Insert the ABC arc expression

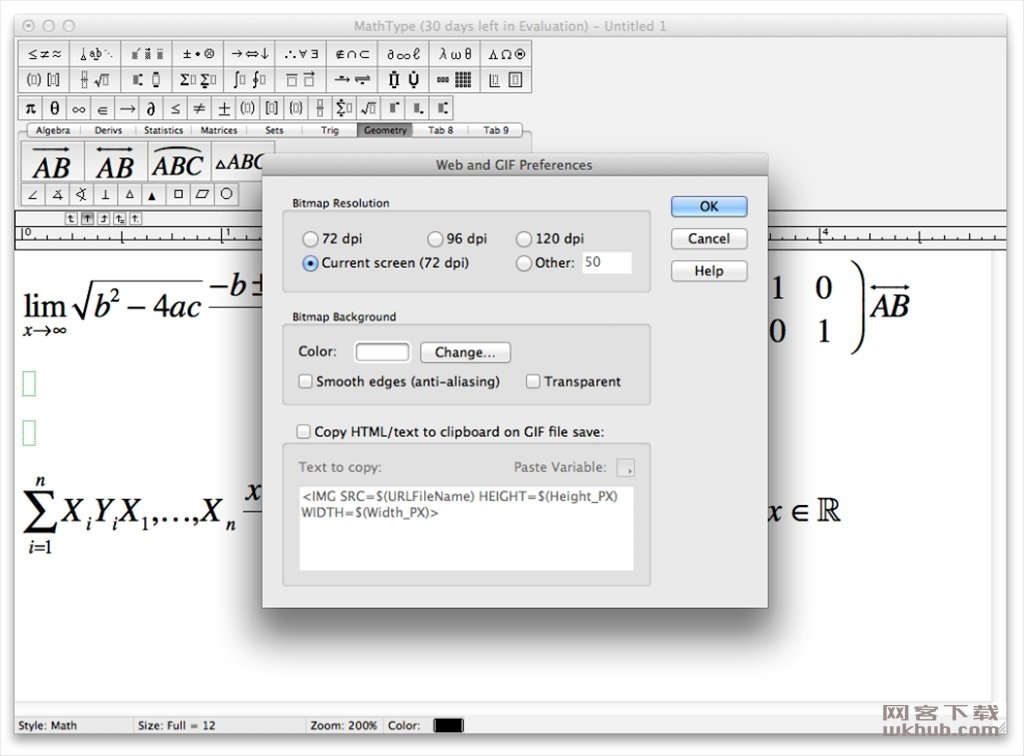pos(178,162)
